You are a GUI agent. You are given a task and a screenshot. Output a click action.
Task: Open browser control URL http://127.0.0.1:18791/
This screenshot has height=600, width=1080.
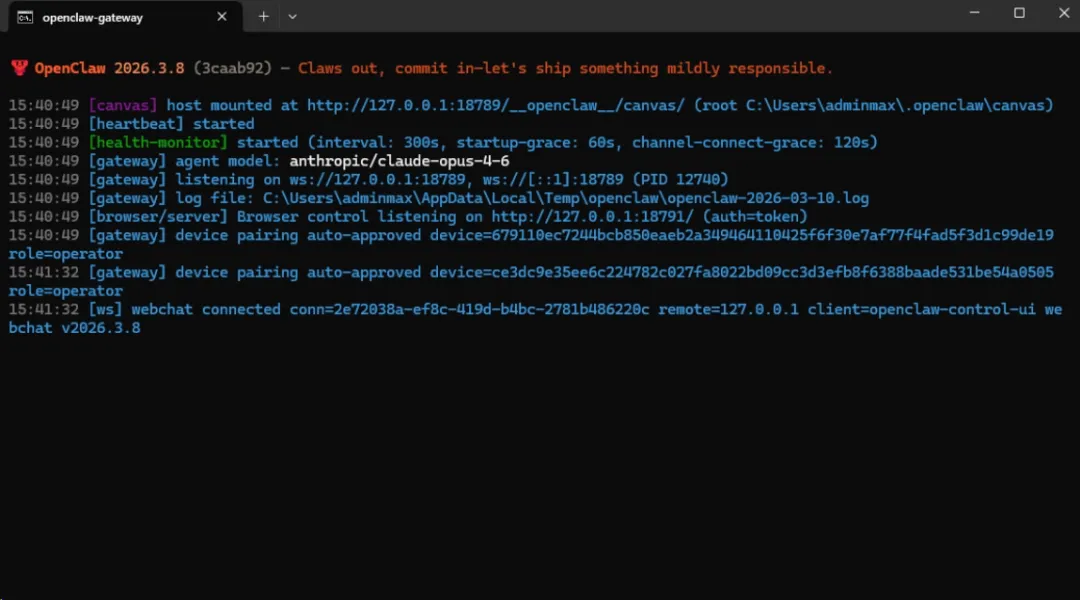[592, 217]
